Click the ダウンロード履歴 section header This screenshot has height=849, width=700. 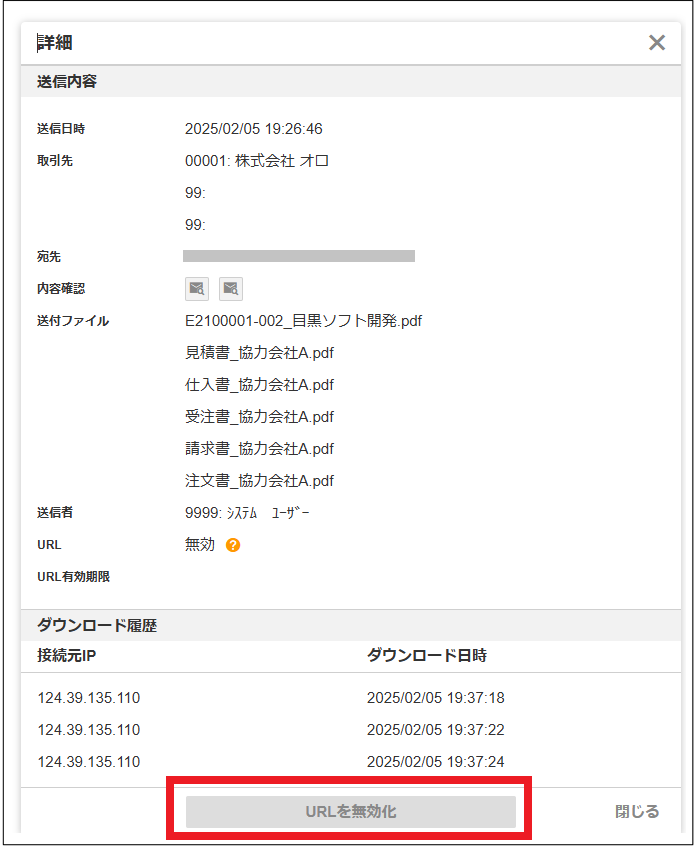coord(97,626)
